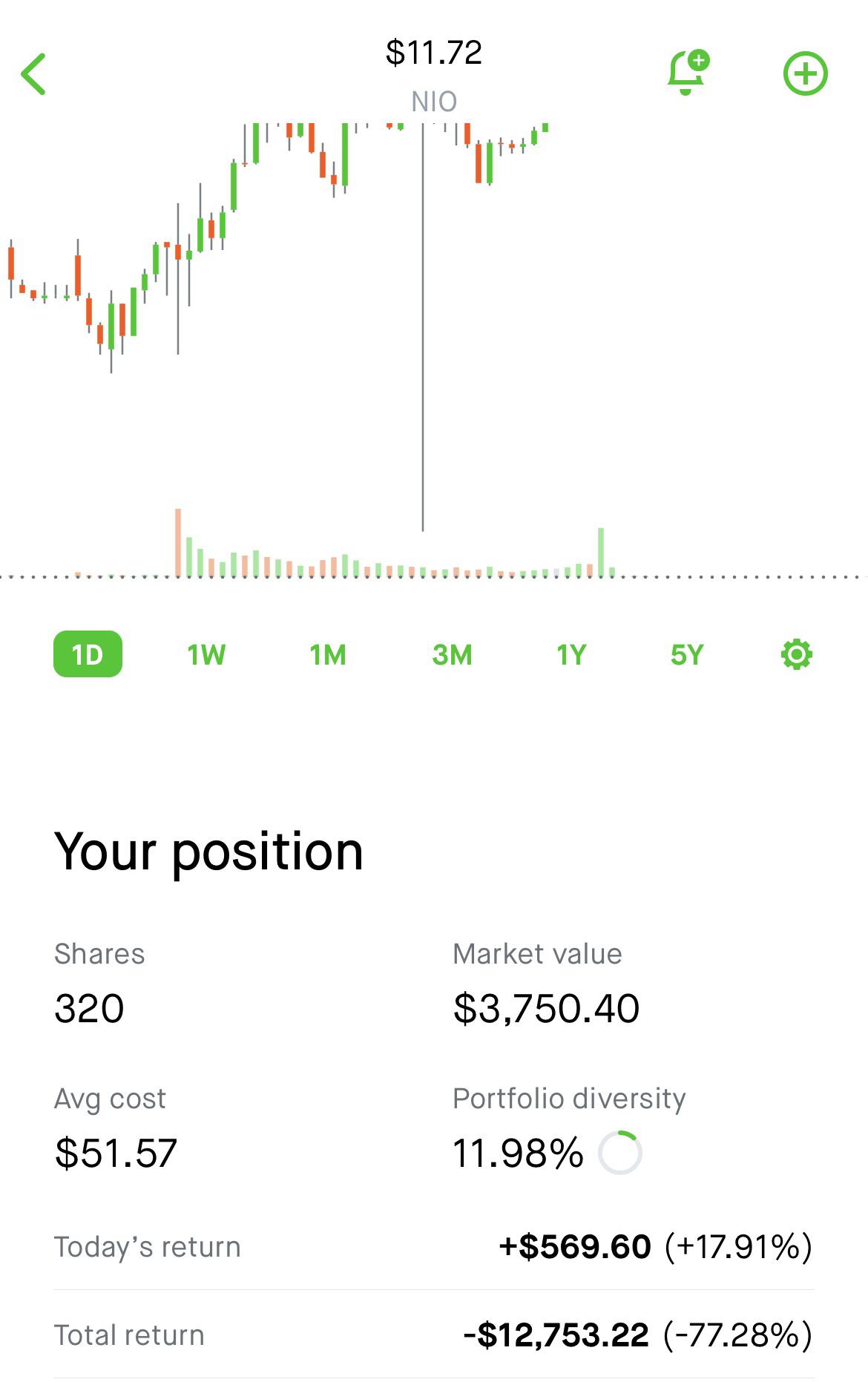Screen dimensions: 868x1382
Task: Switch chart to 1W range
Action: click(206, 654)
